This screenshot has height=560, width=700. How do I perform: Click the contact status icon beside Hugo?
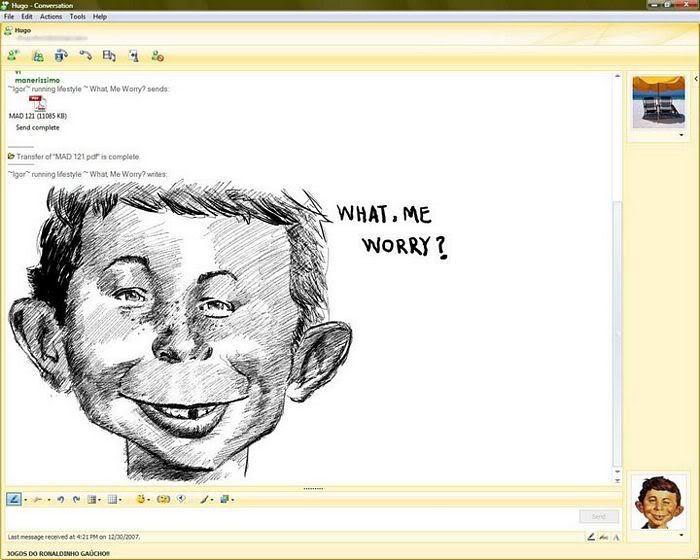[8, 30]
